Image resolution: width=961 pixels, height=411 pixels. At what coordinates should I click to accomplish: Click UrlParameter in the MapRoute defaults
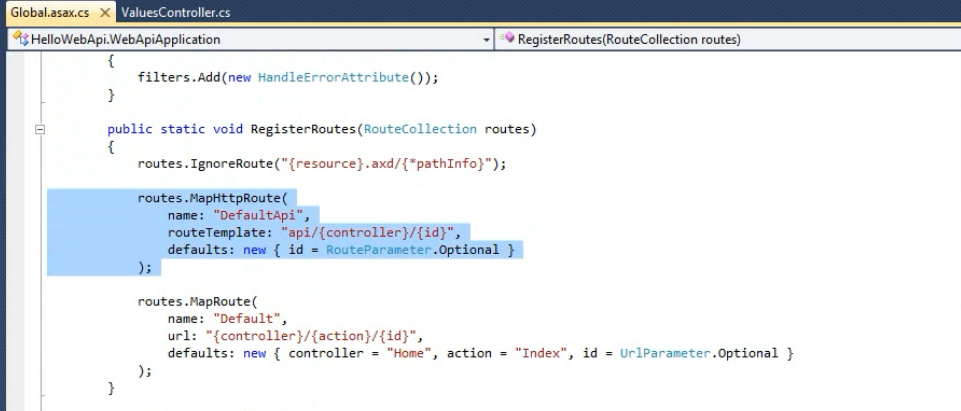pos(664,353)
